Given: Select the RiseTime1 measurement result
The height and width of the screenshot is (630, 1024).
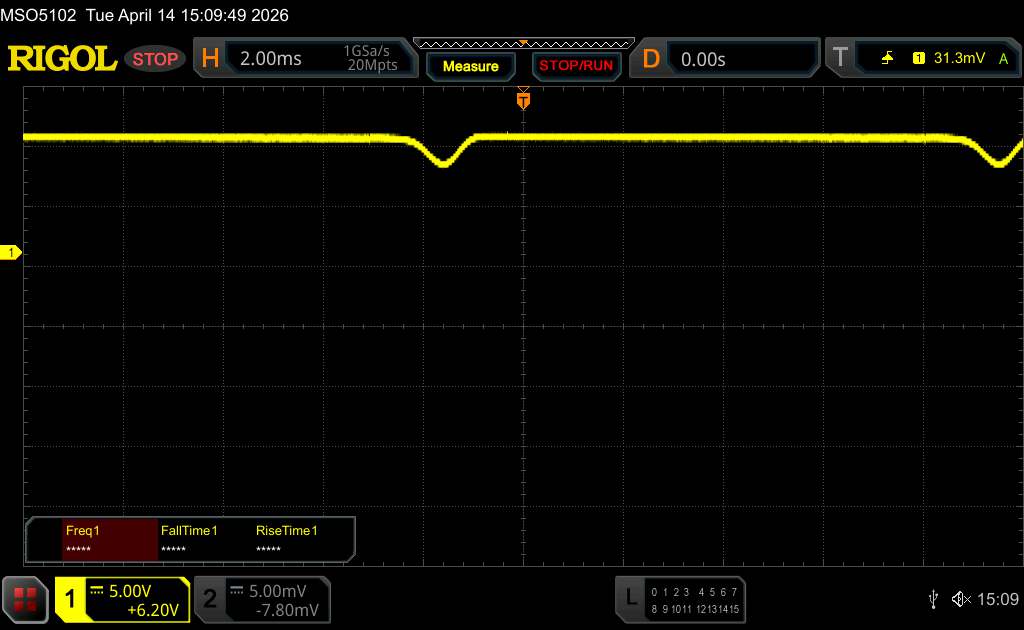Looking at the screenshot, I should pos(287,539).
